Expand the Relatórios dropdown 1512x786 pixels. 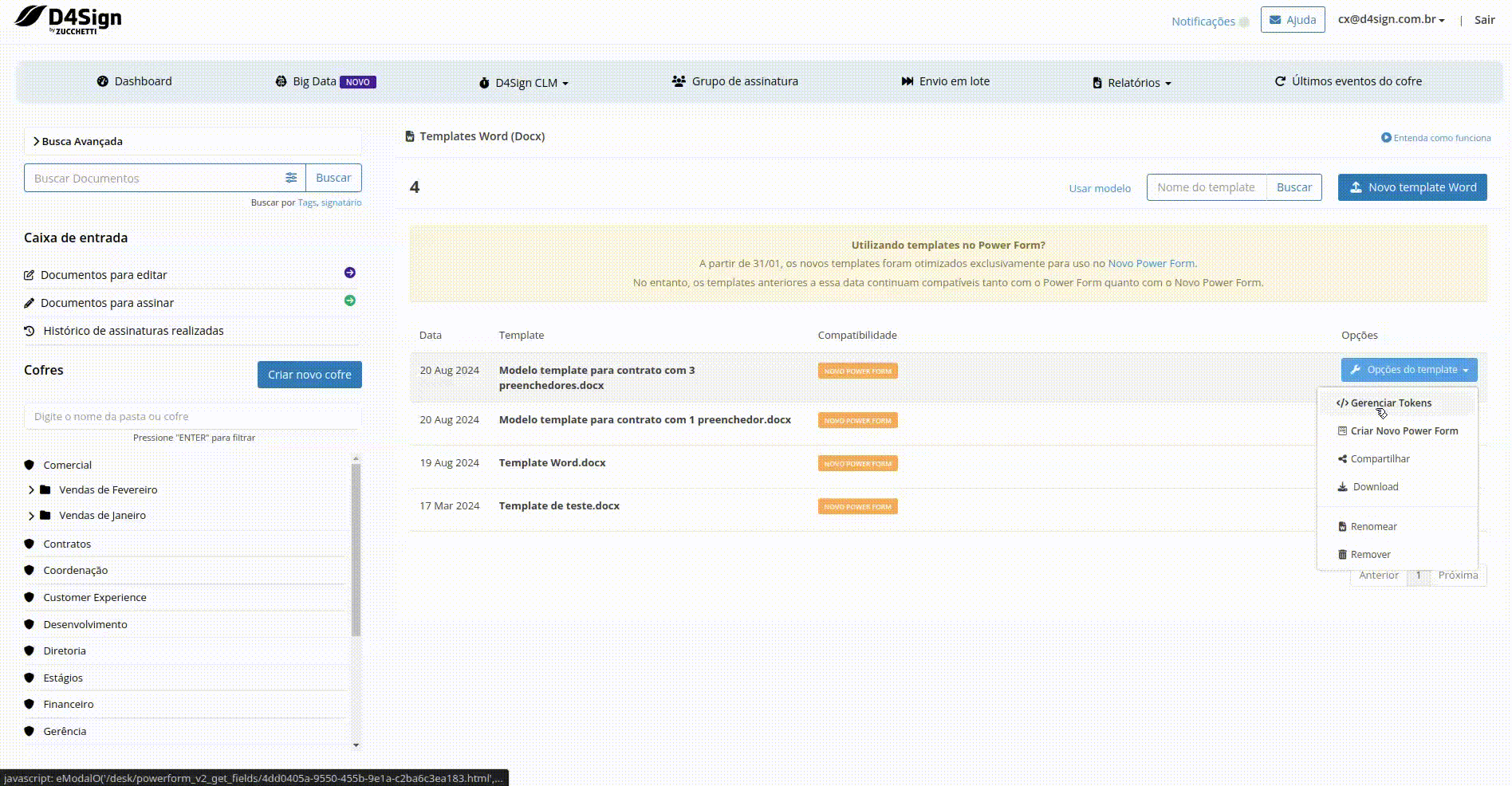tap(1132, 83)
